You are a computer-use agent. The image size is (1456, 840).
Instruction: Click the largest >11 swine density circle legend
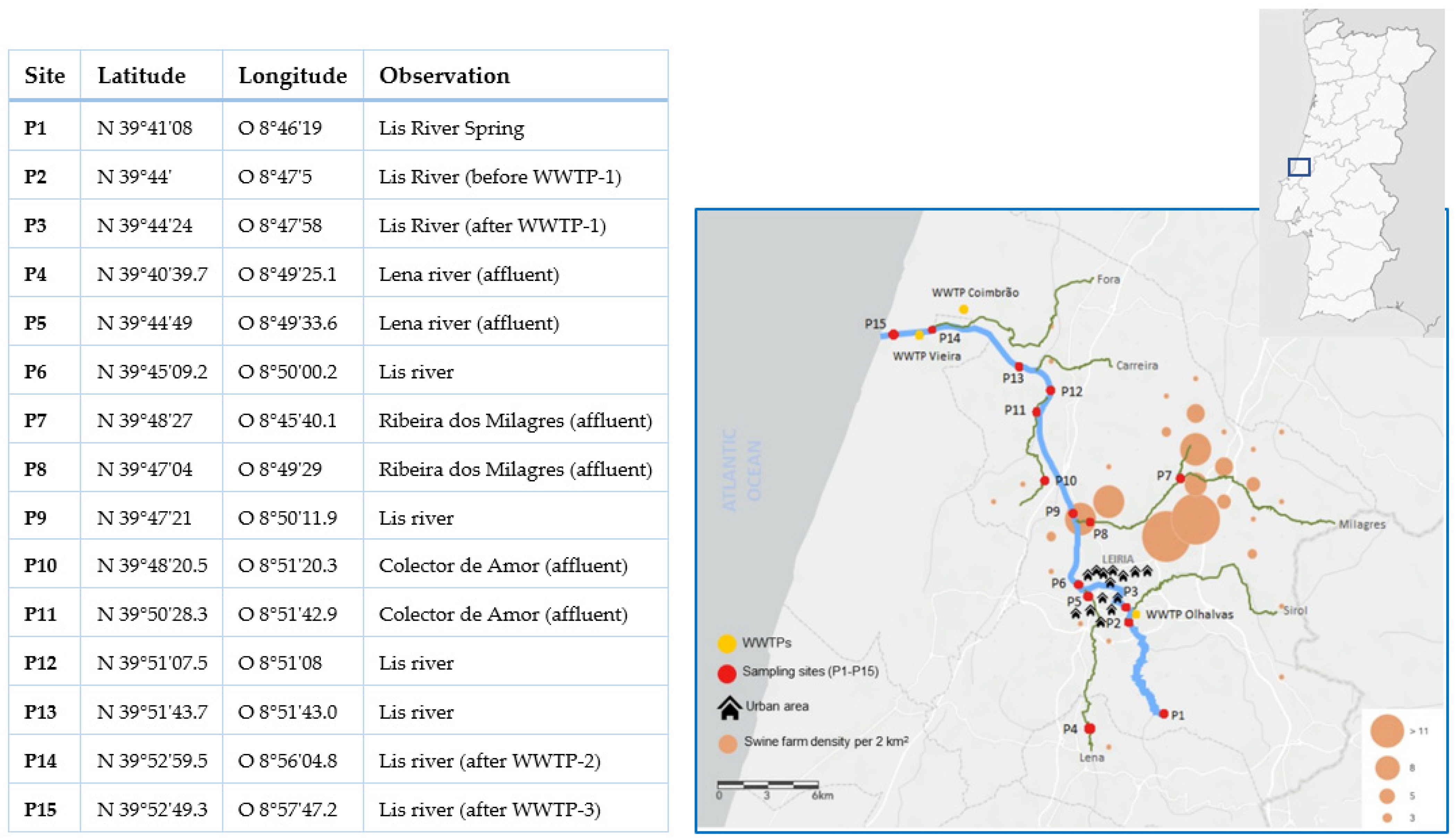click(1387, 730)
